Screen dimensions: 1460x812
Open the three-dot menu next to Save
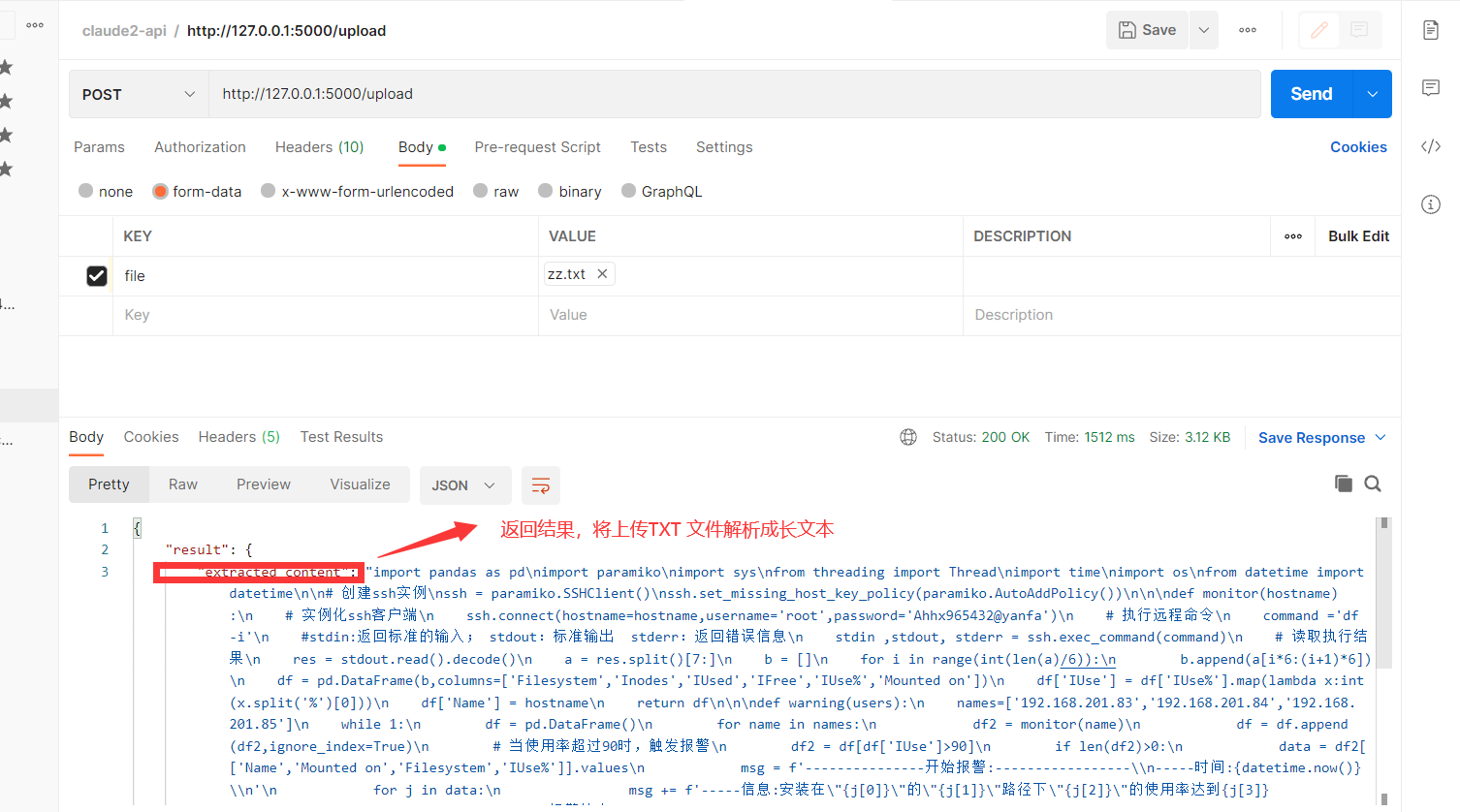pos(1248,30)
